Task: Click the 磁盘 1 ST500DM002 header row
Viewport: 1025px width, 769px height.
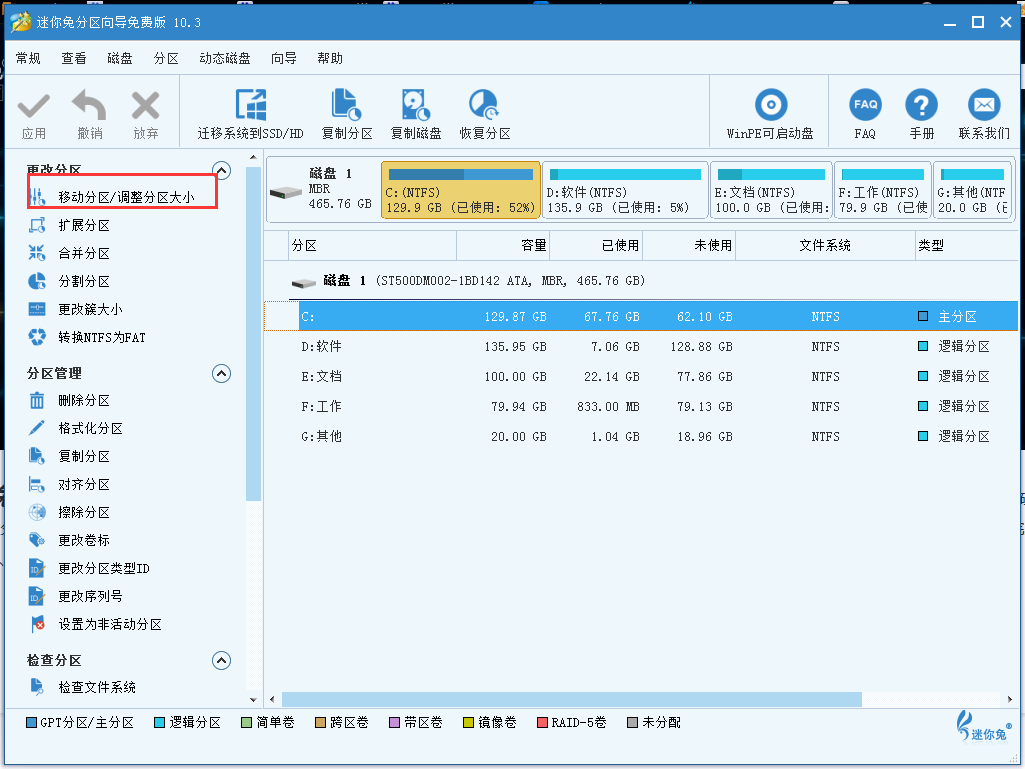Action: tap(641, 281)
